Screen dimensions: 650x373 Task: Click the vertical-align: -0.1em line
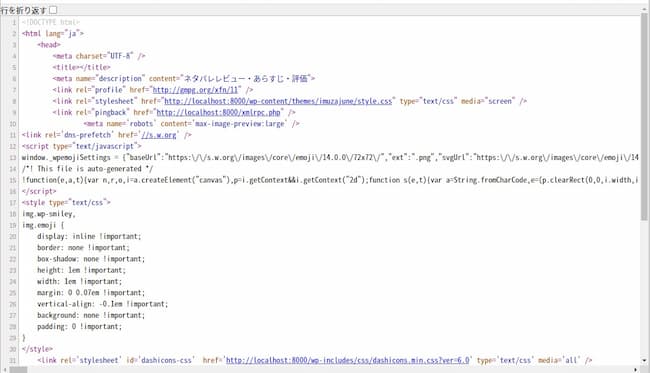click(102, 304)
